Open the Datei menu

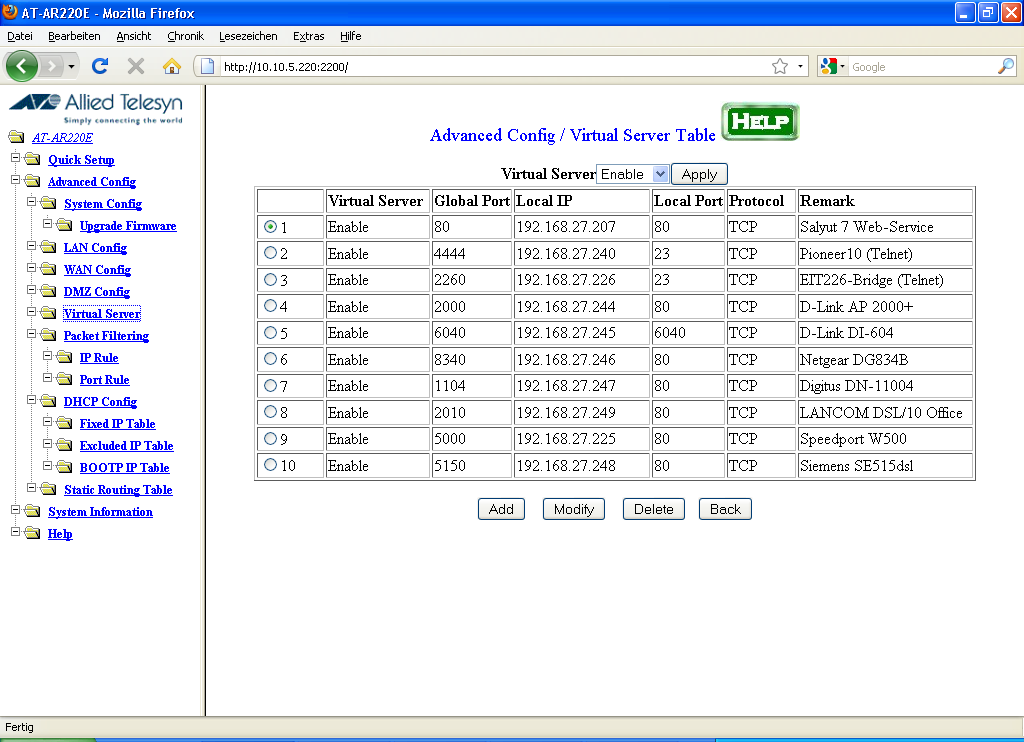(20, 36)
